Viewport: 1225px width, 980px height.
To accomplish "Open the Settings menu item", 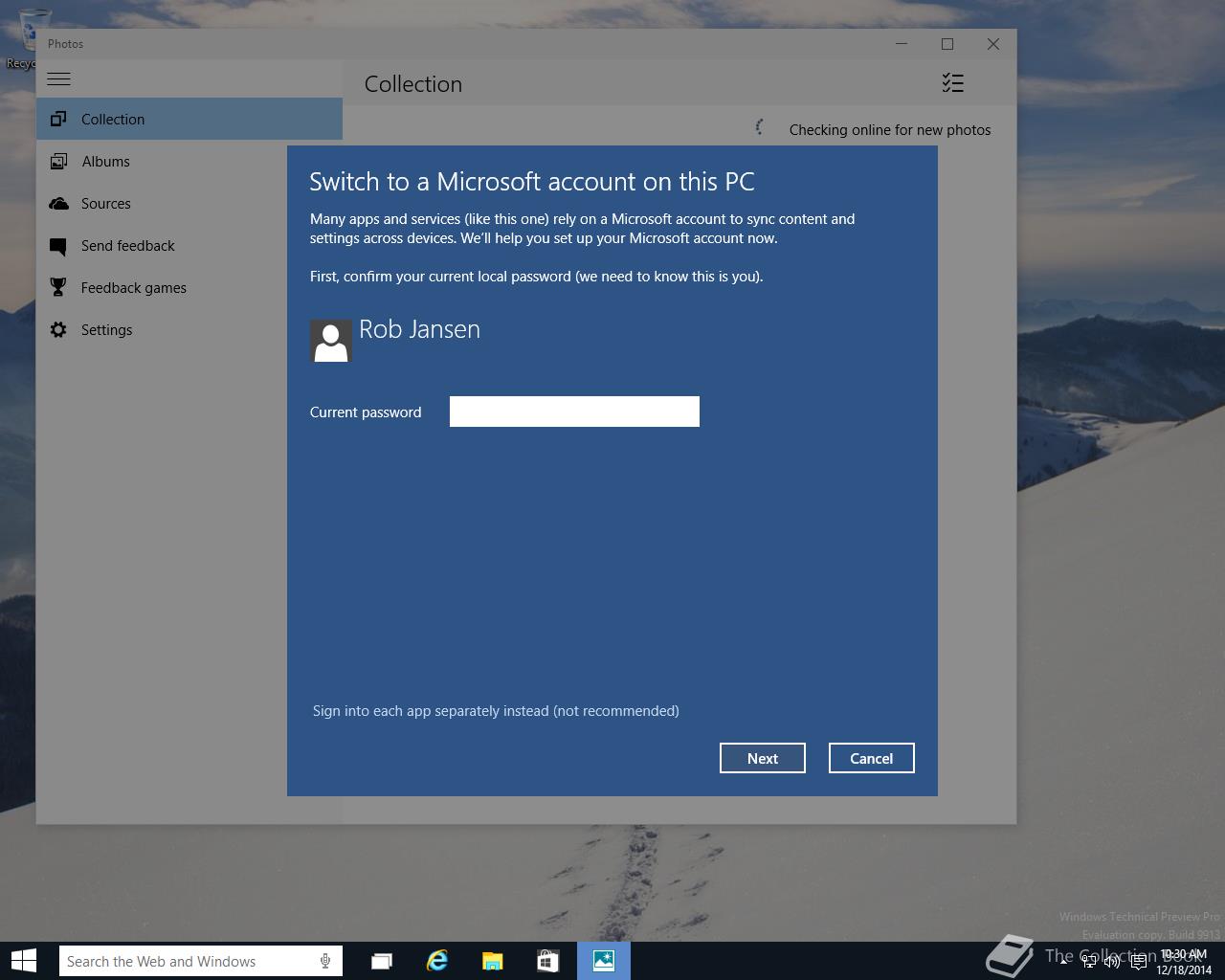I will pyautogui.click(x=189, y=329).
